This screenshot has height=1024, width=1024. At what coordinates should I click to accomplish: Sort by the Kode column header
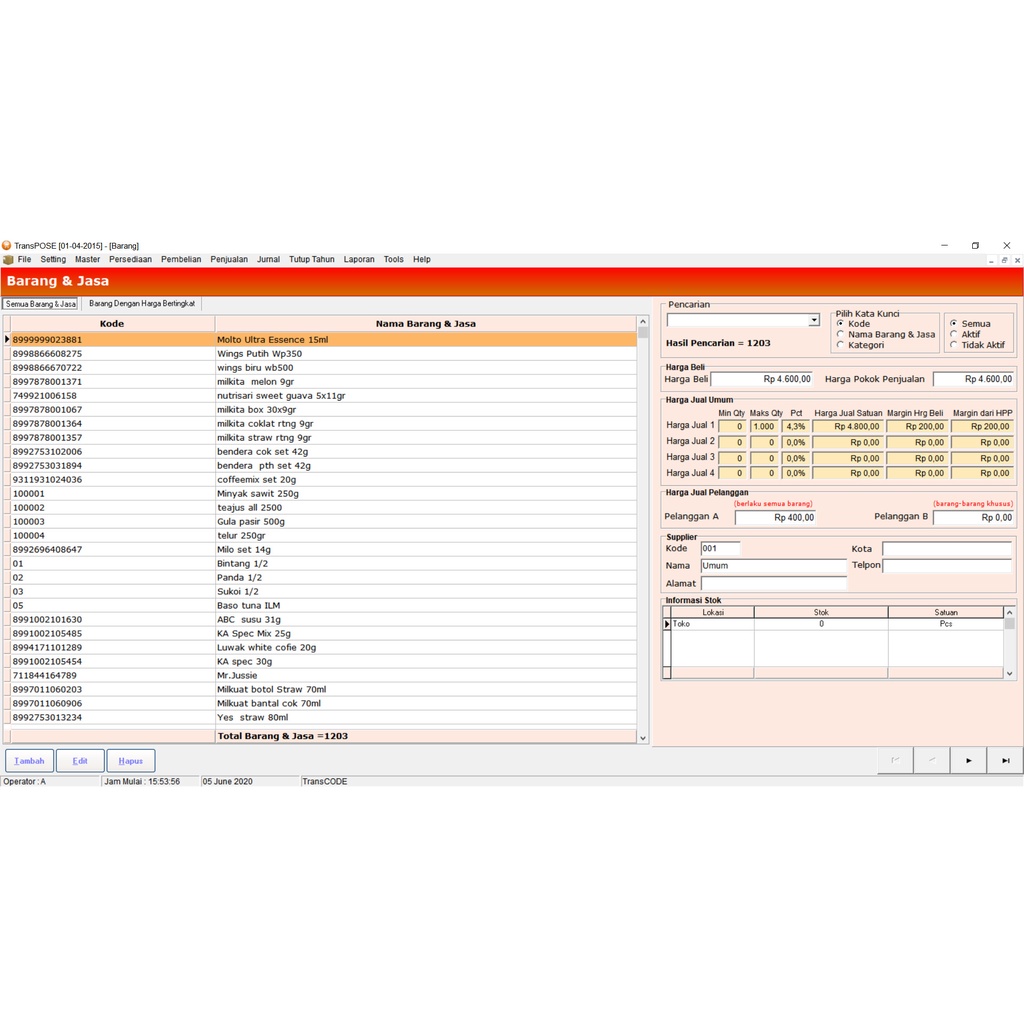pos(112,323)
